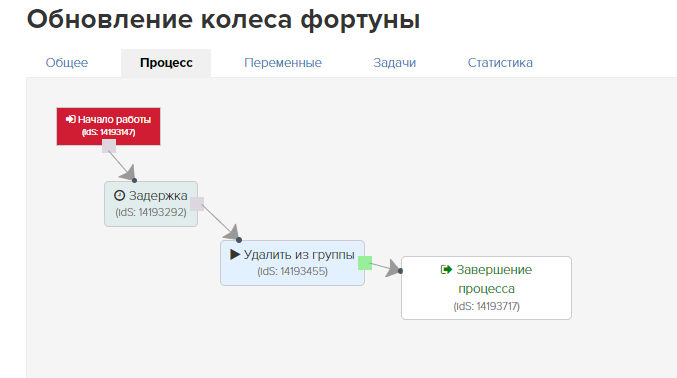
Task: Switch to the Переменные tab
Action: (x=283, y=63)
